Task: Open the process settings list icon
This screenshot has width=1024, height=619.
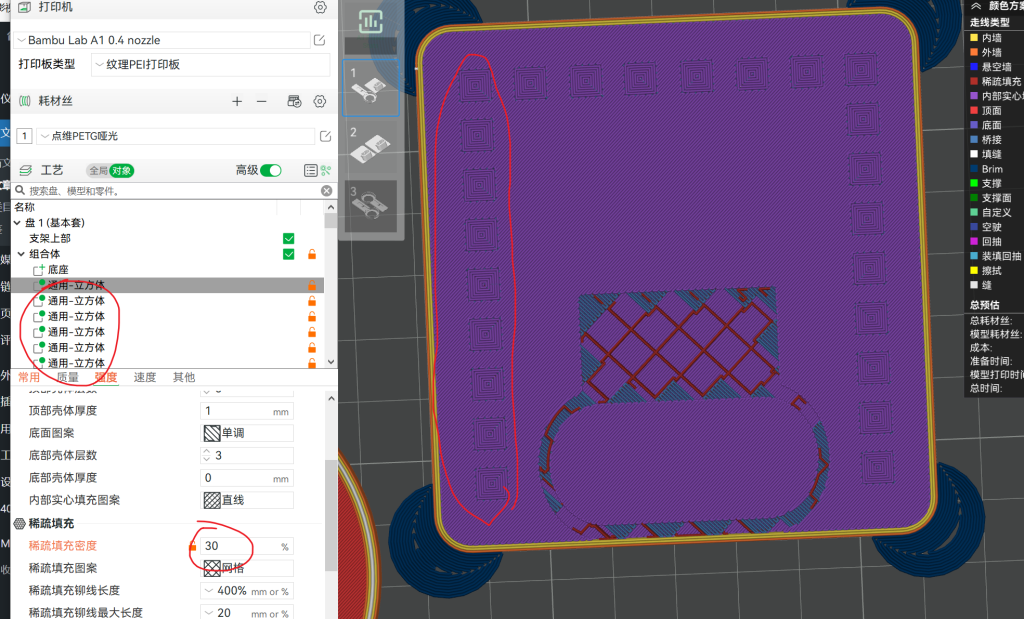Action: (311, 170)
